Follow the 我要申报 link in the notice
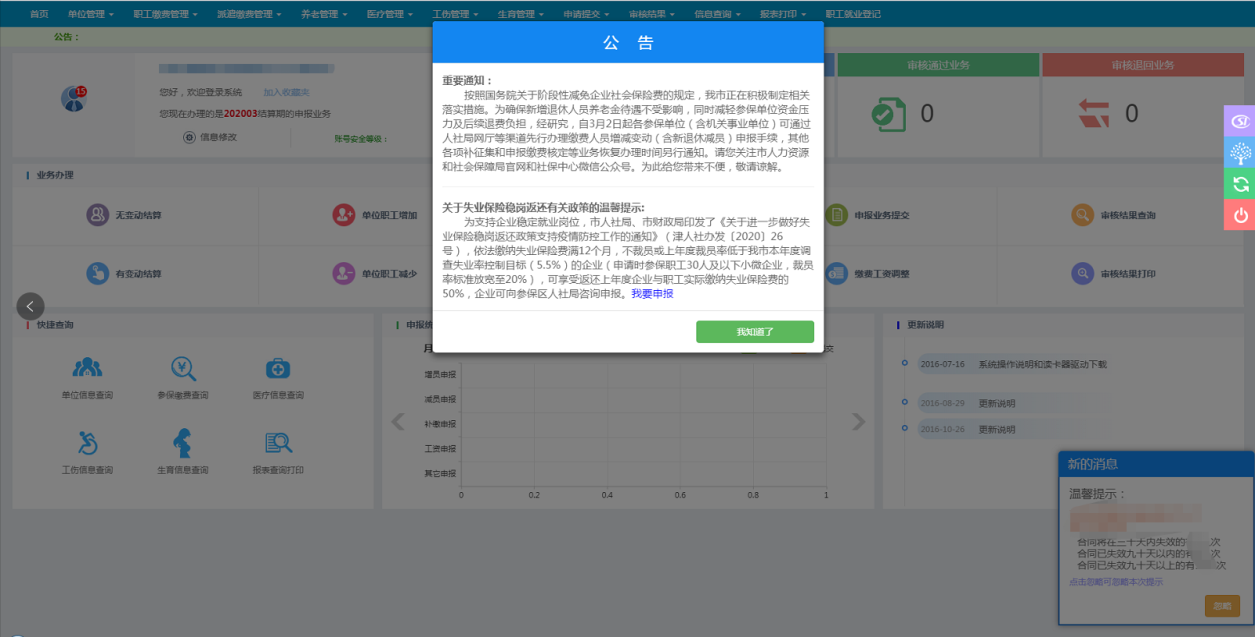The image size is (1255, 637). 652,294
